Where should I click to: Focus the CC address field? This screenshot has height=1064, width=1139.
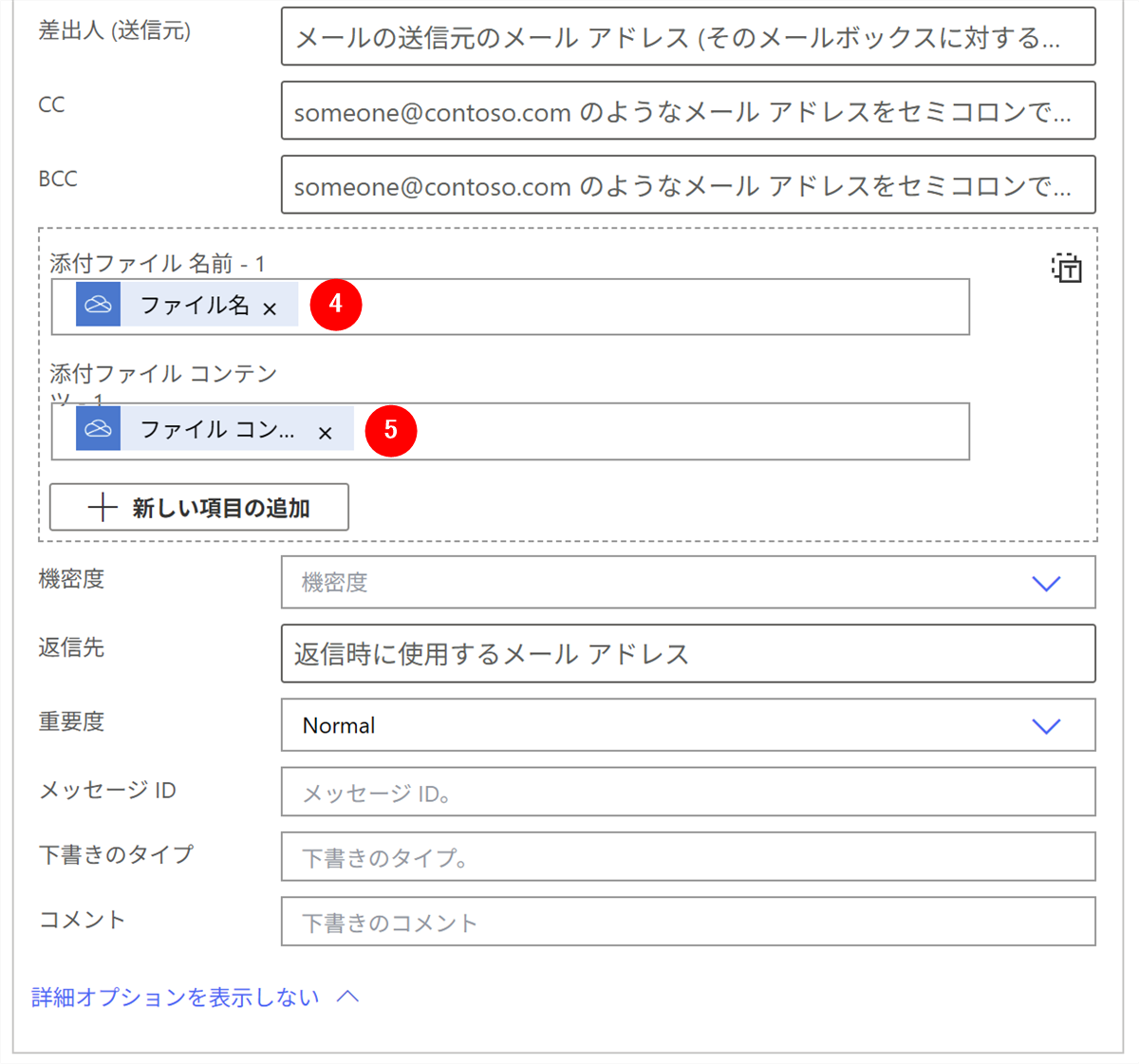[x=687, y=111]
